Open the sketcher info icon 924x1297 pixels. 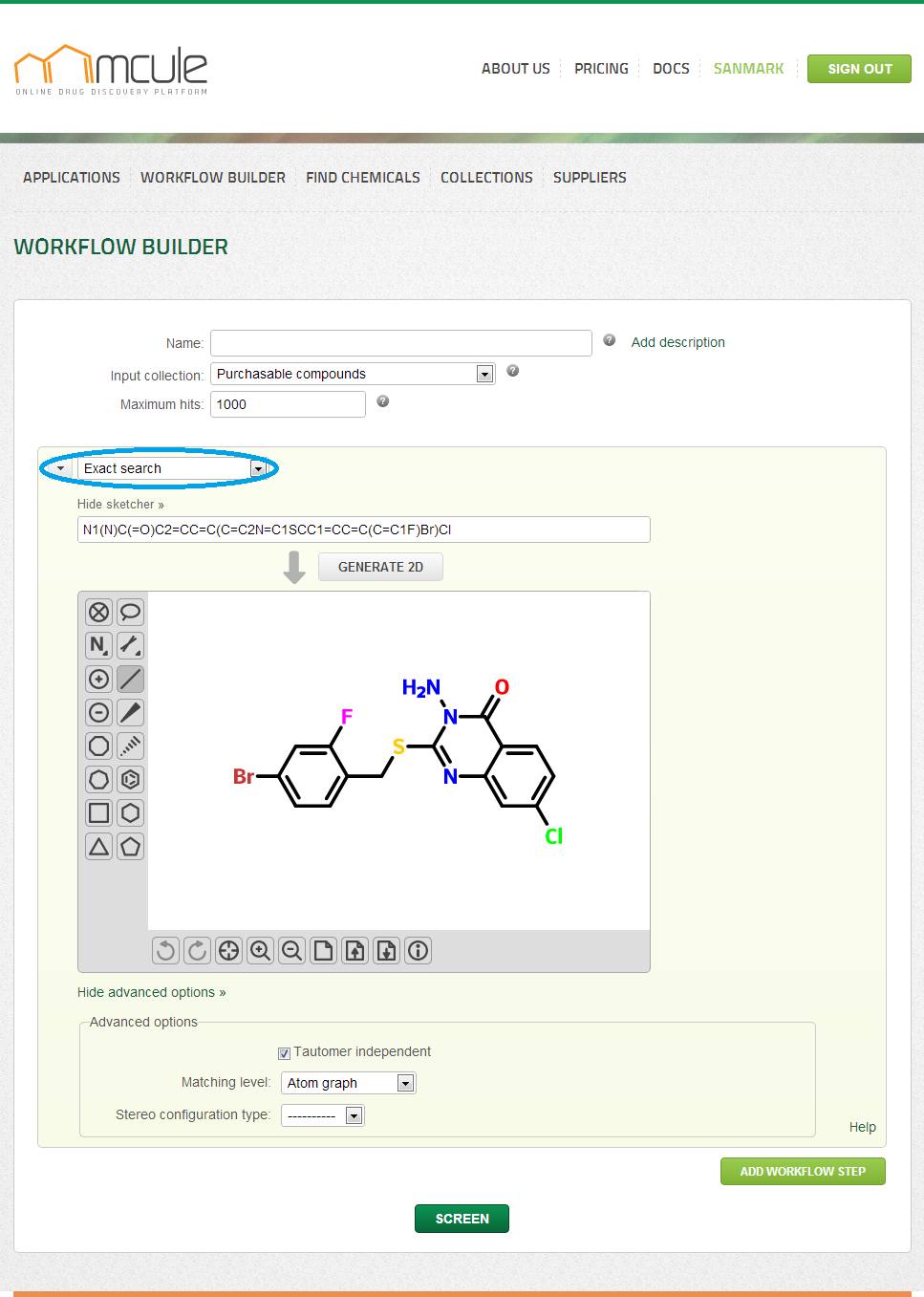pyautogui.click(x=418, y=950)
